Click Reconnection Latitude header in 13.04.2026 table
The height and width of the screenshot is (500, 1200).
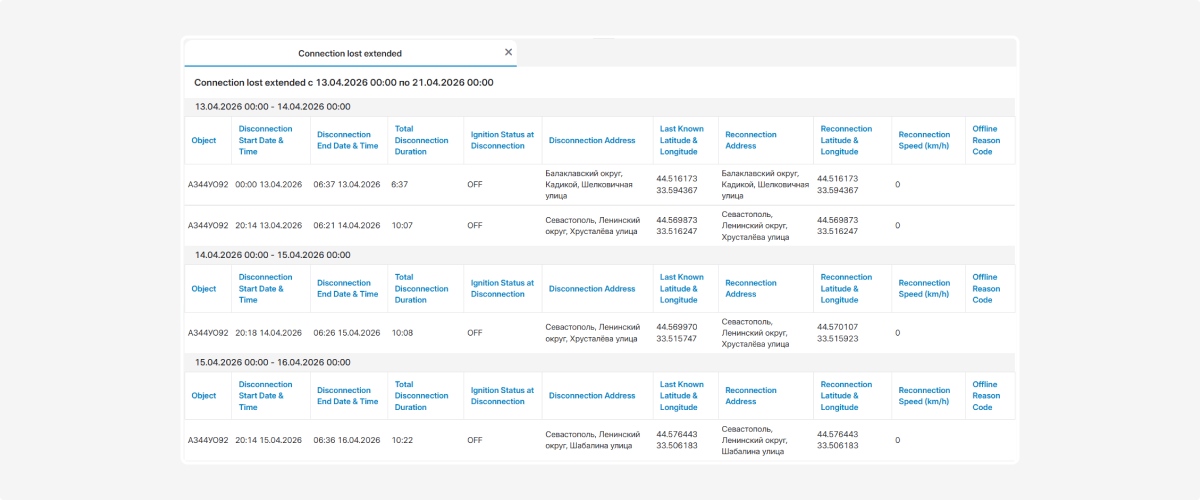coord(846,141)
